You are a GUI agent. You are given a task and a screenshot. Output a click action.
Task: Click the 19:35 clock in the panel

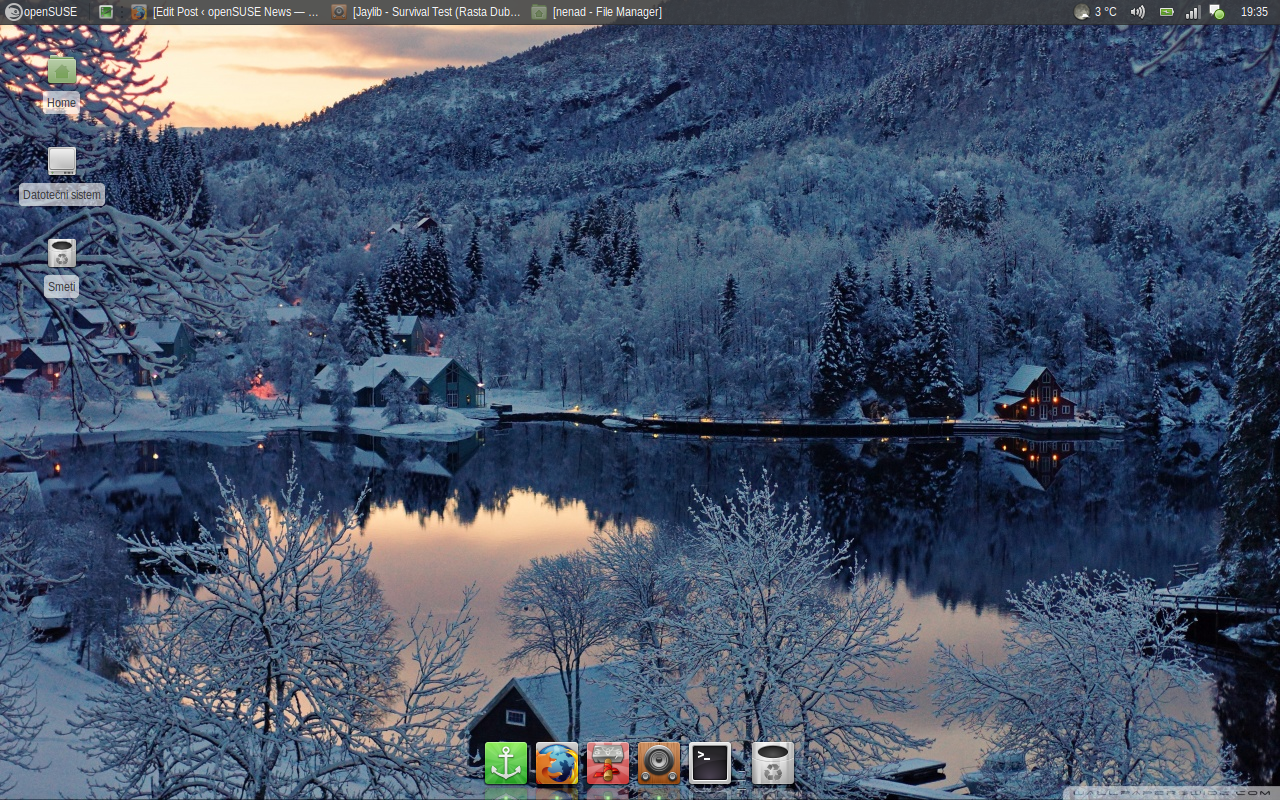tap(1254, 12)
